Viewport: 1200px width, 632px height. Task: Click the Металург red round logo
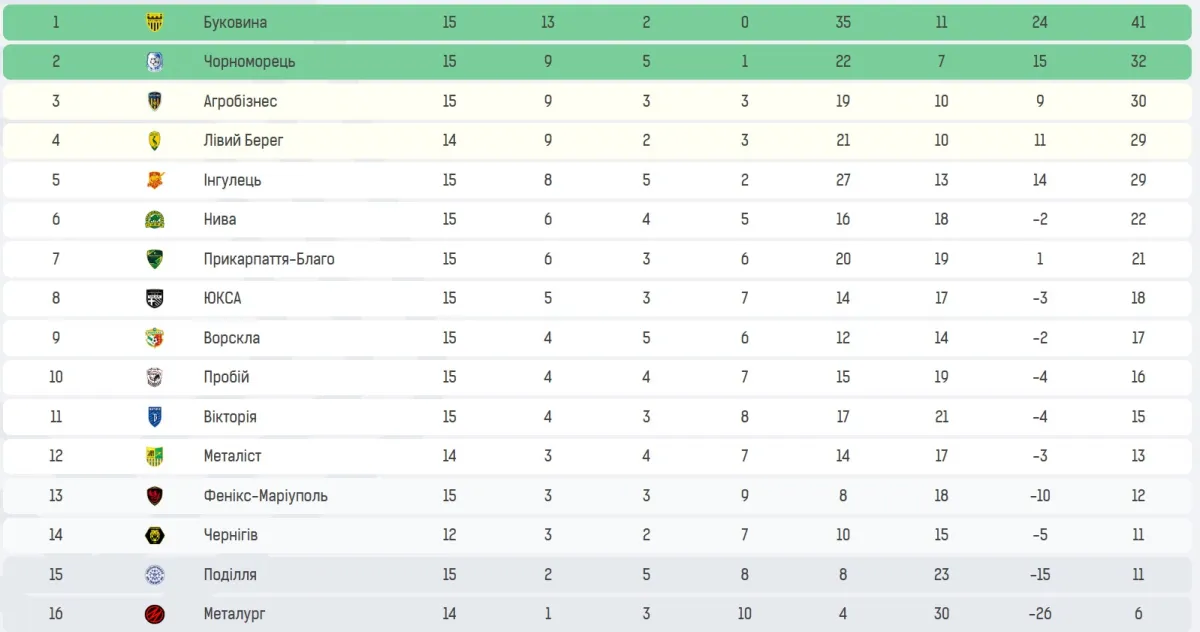pyautogui.click(x=154, y=614)
